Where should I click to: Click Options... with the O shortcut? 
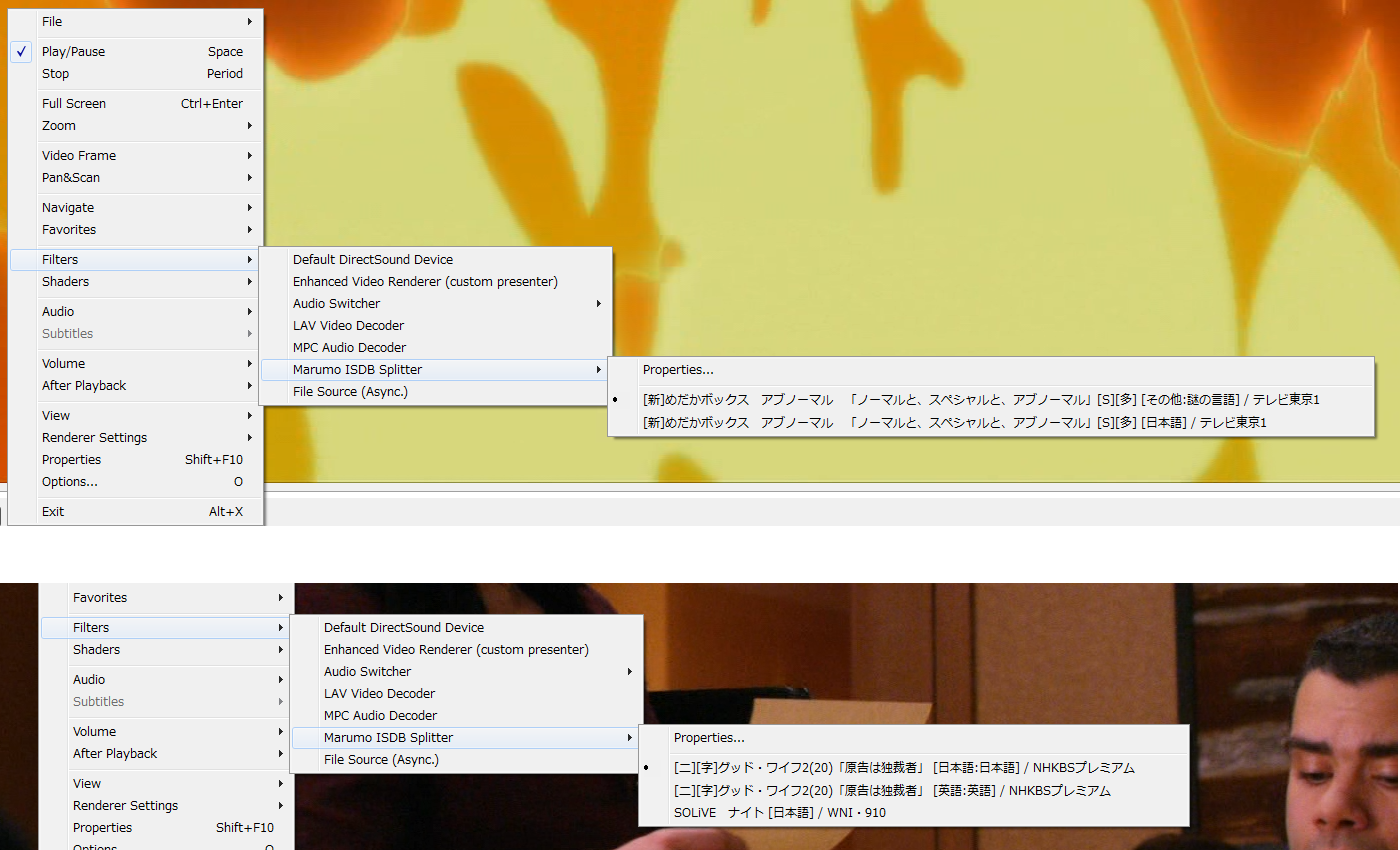click(70, 482)
